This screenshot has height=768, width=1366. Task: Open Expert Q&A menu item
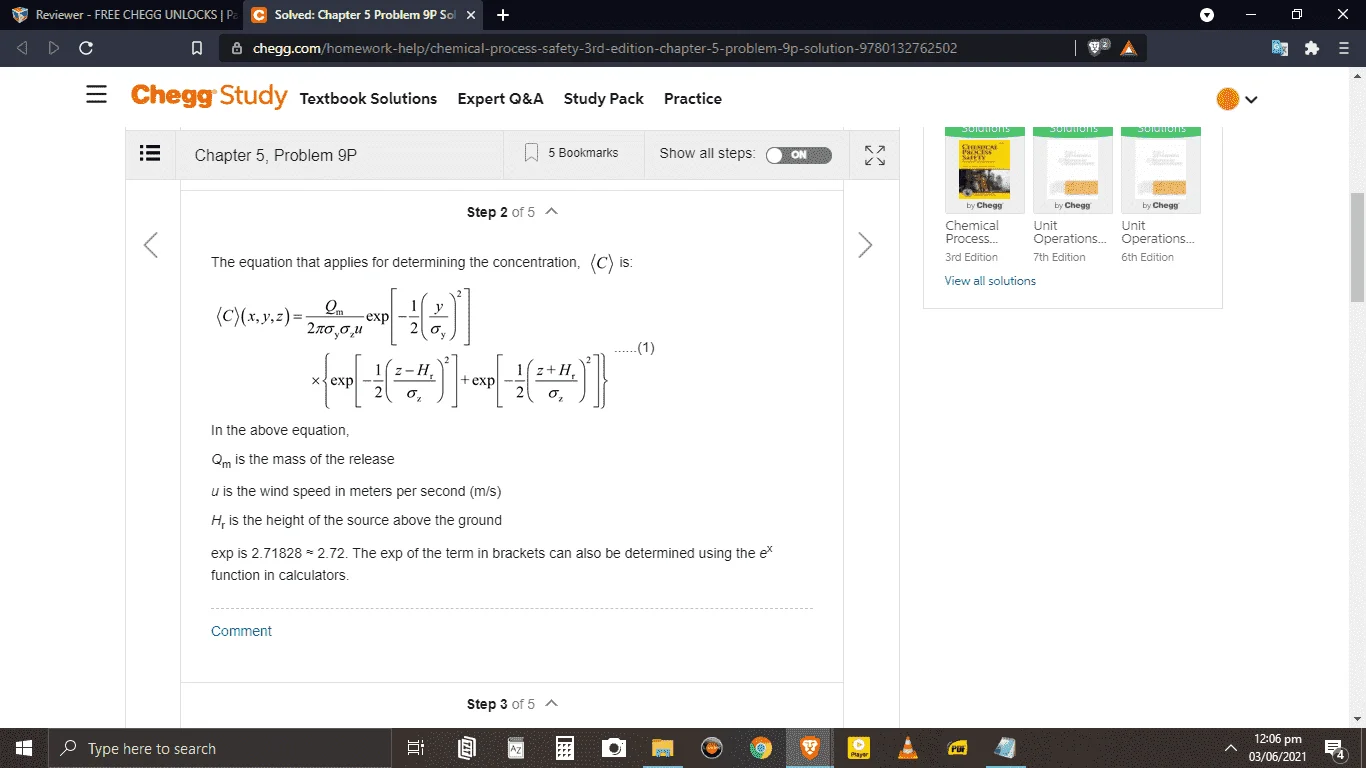500,98
